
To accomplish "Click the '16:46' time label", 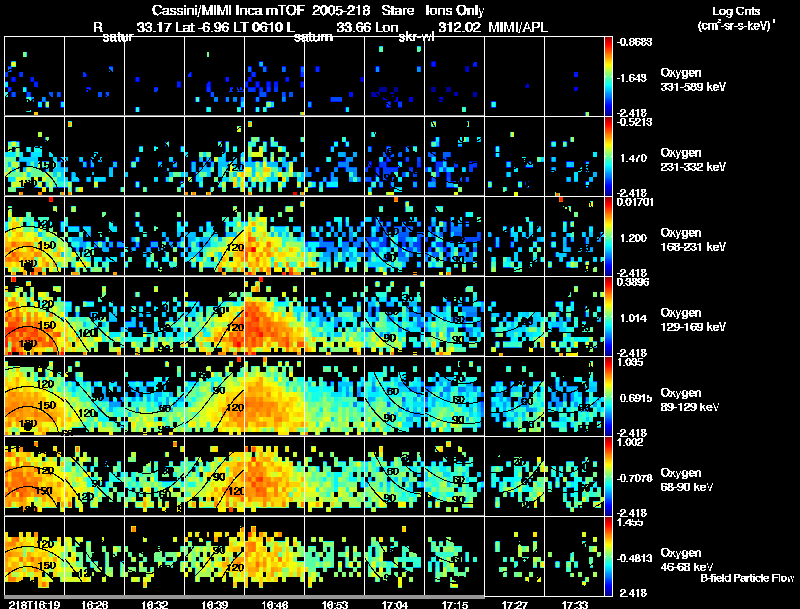I will click(x=275, y=604).
